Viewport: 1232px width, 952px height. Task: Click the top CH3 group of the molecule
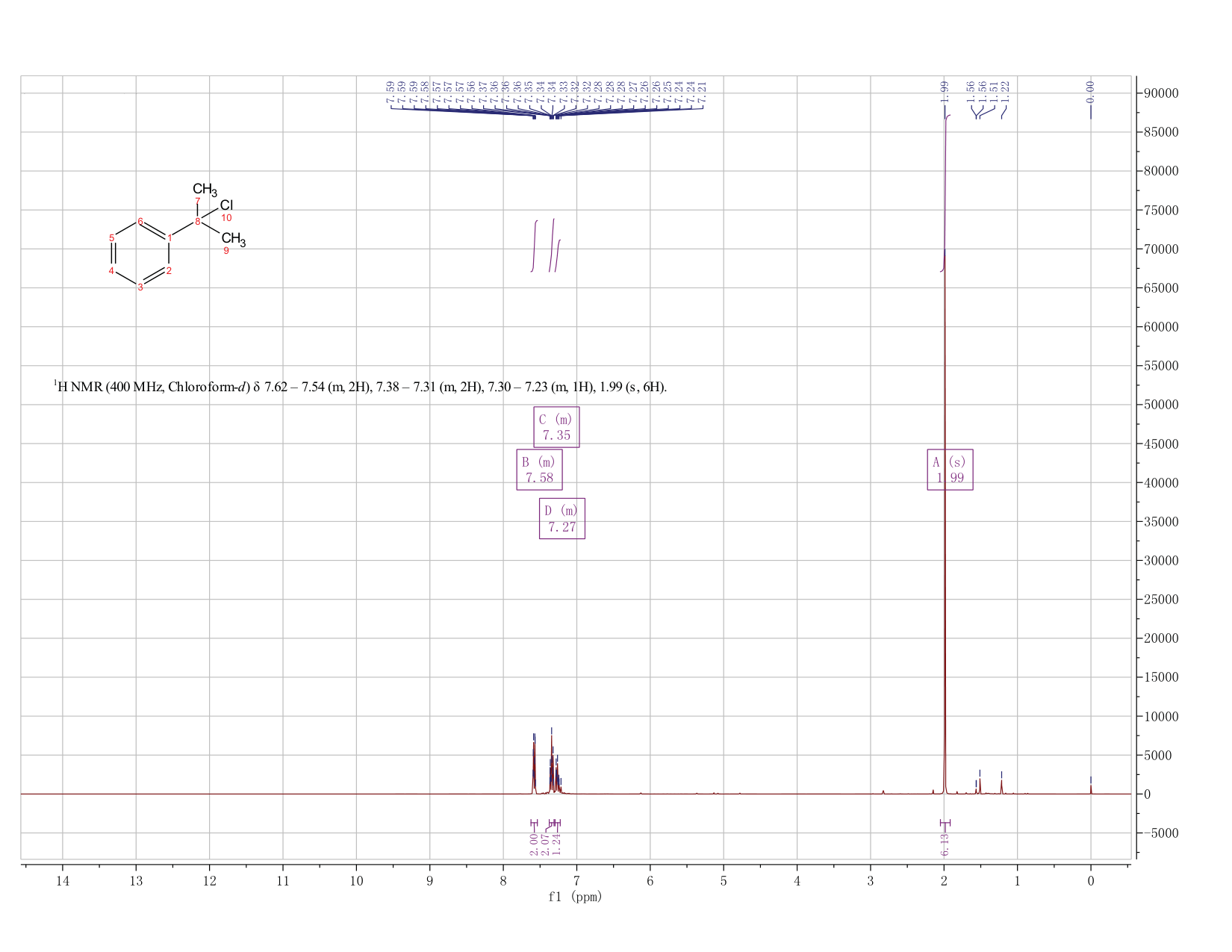point(205,189)
